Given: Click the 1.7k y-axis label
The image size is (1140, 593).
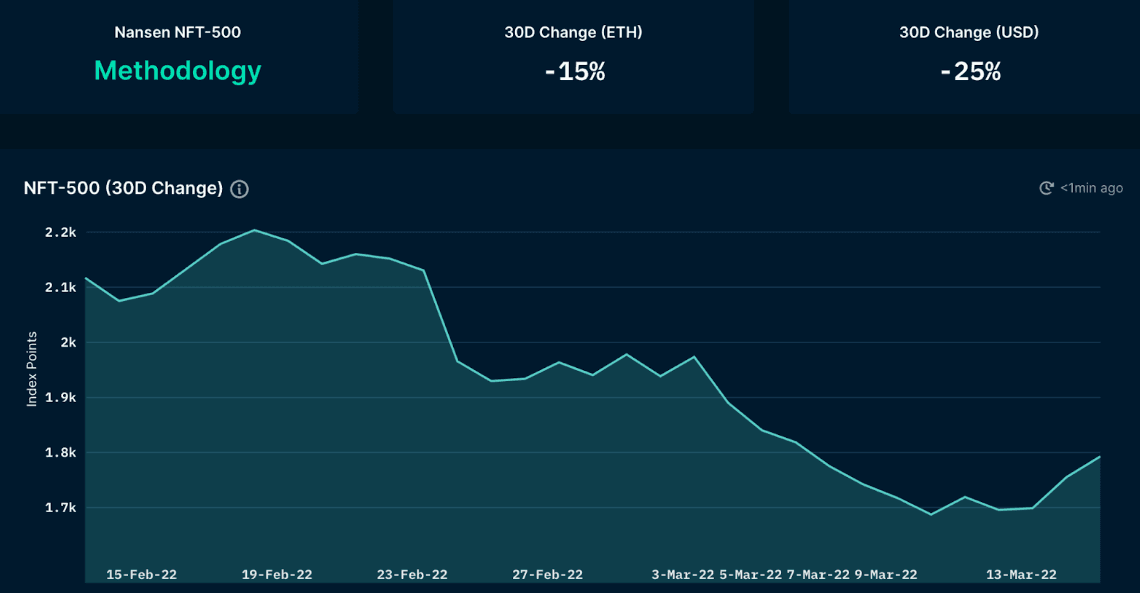Looking at the screenshot, I should point(62,507).
